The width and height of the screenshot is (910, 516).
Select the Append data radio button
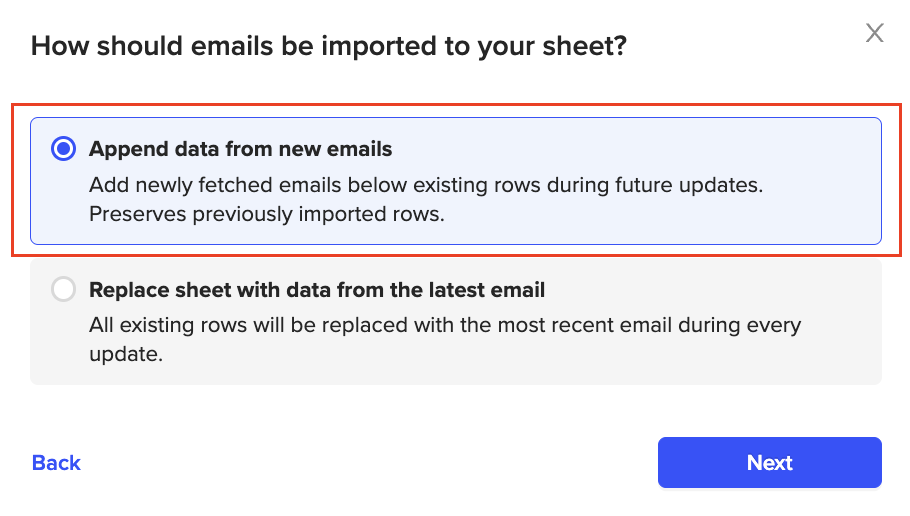click(x=63, y=149)
